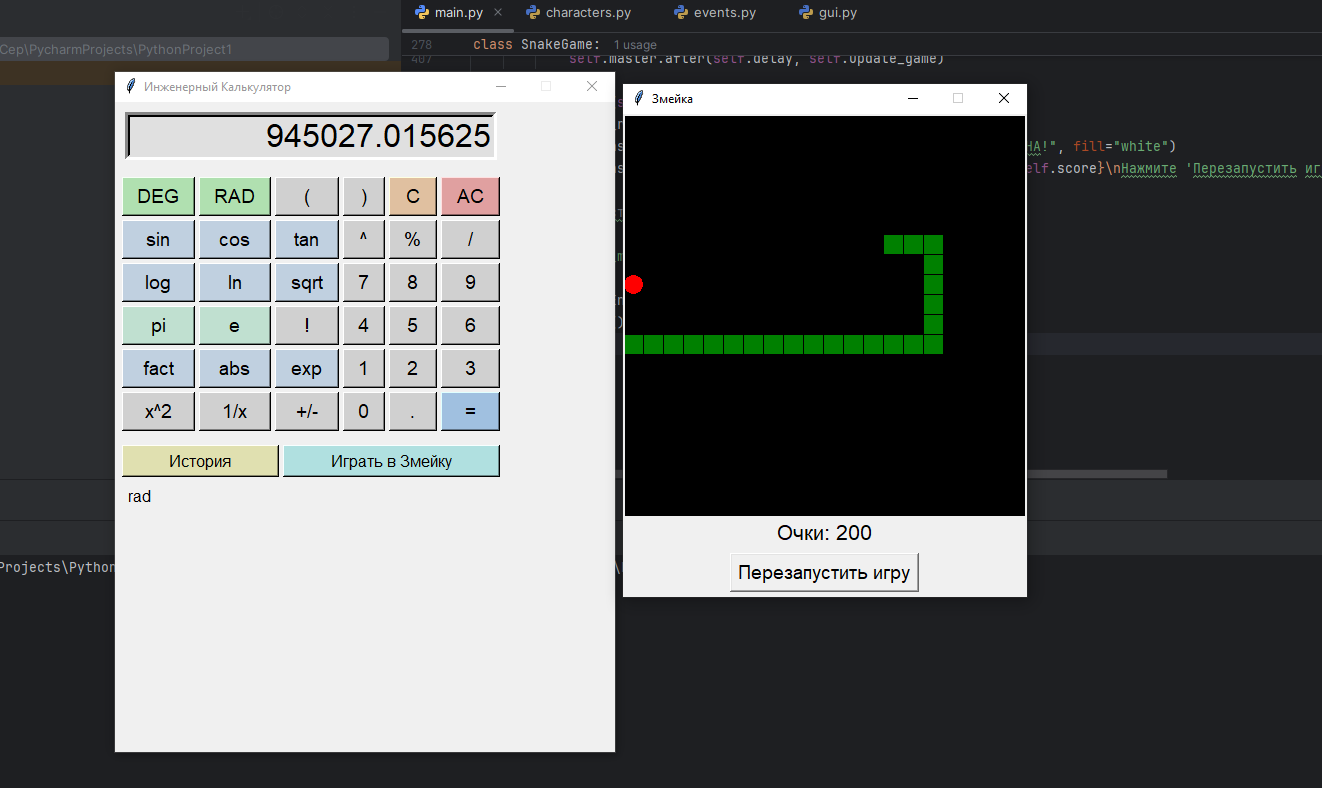Switch calculator to RAD mode
The height and width of the screenshot is (788, 1322).
point(234,196)
